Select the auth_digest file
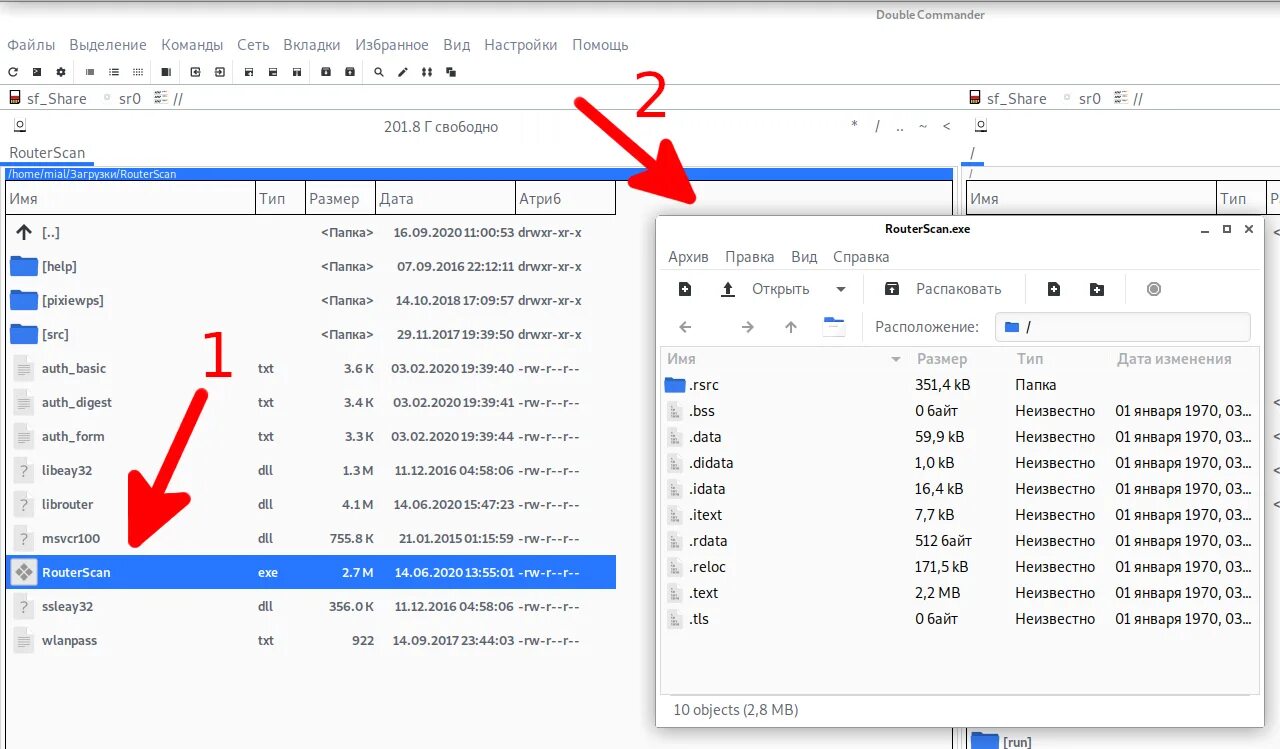 pyautogui.click(x=310, y=402)
